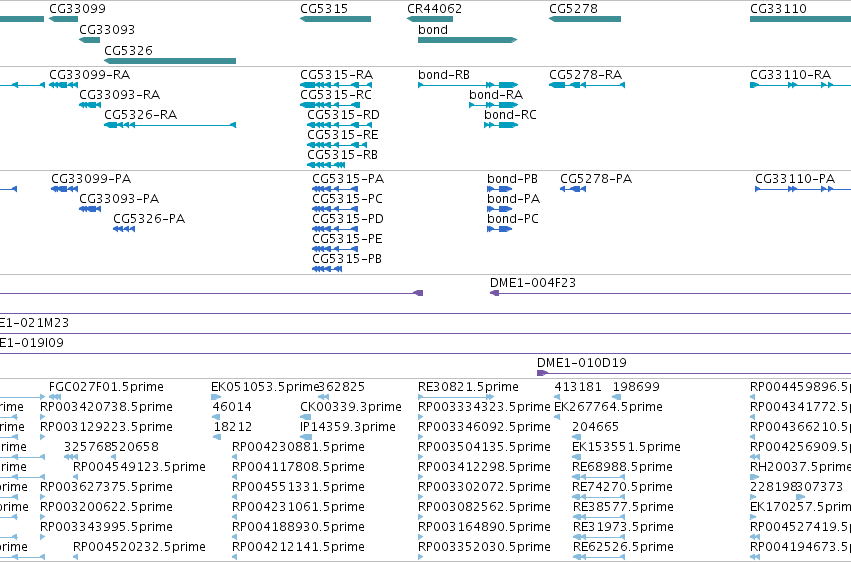This screenshot has width=851, height=562.
Task: Click the CG33099-RA transcript label
Action: (x=90, y=75)
